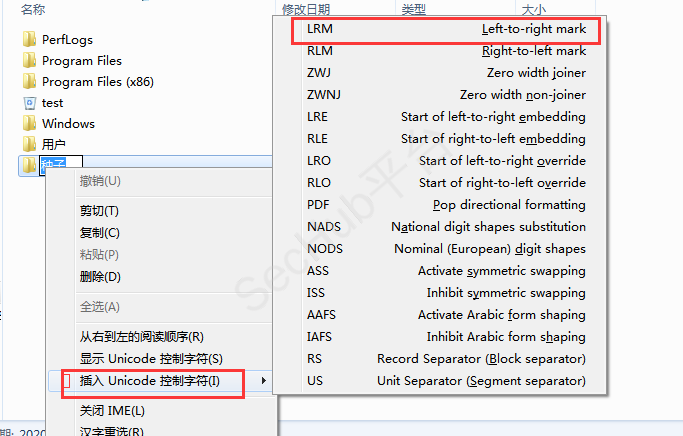The image size is (683, 436).
Task: Select the 用户 folder icon
Action: (x=29, y=144)
